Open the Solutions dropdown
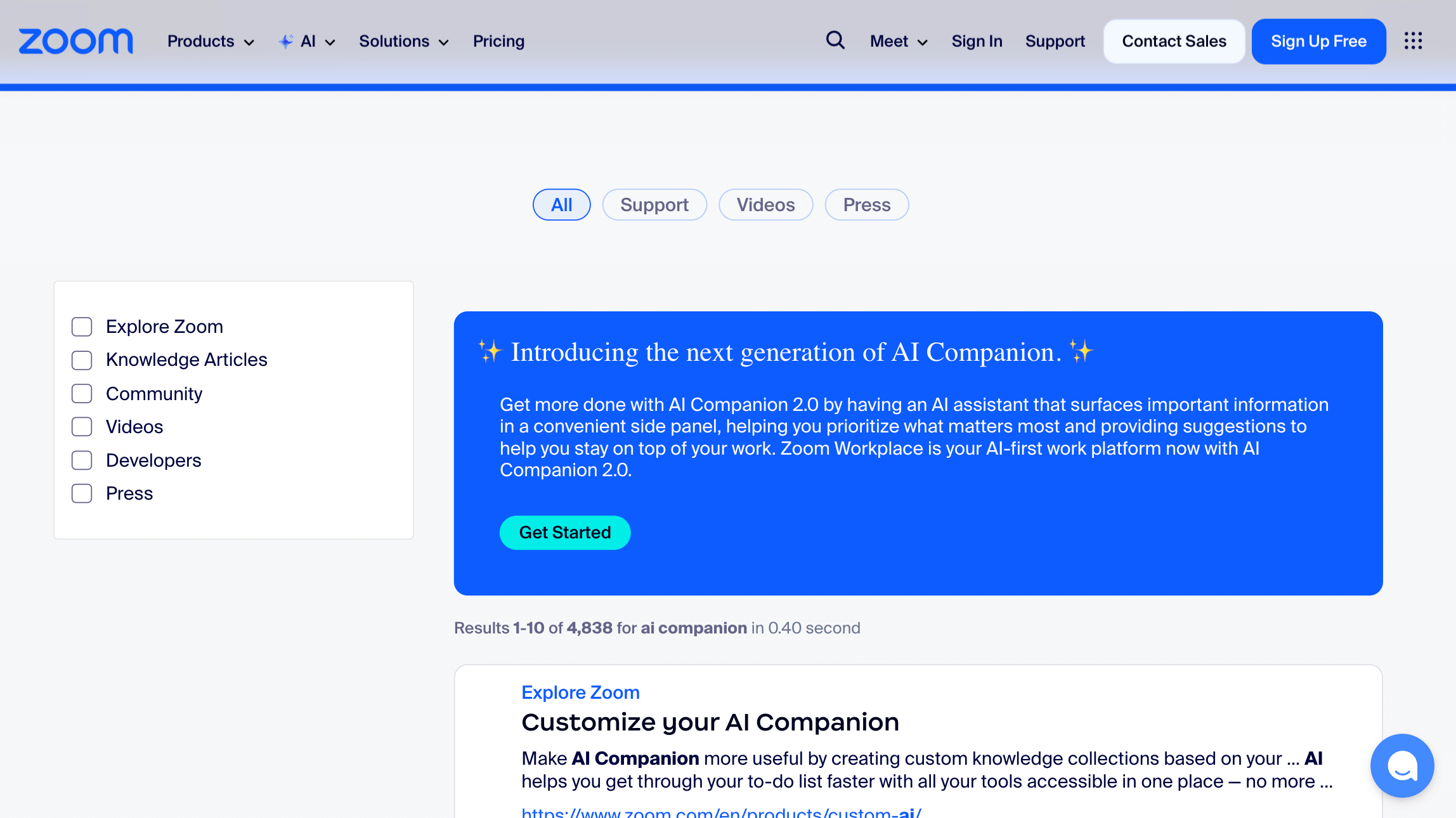1456x818 pixels. tap(403, 41)
